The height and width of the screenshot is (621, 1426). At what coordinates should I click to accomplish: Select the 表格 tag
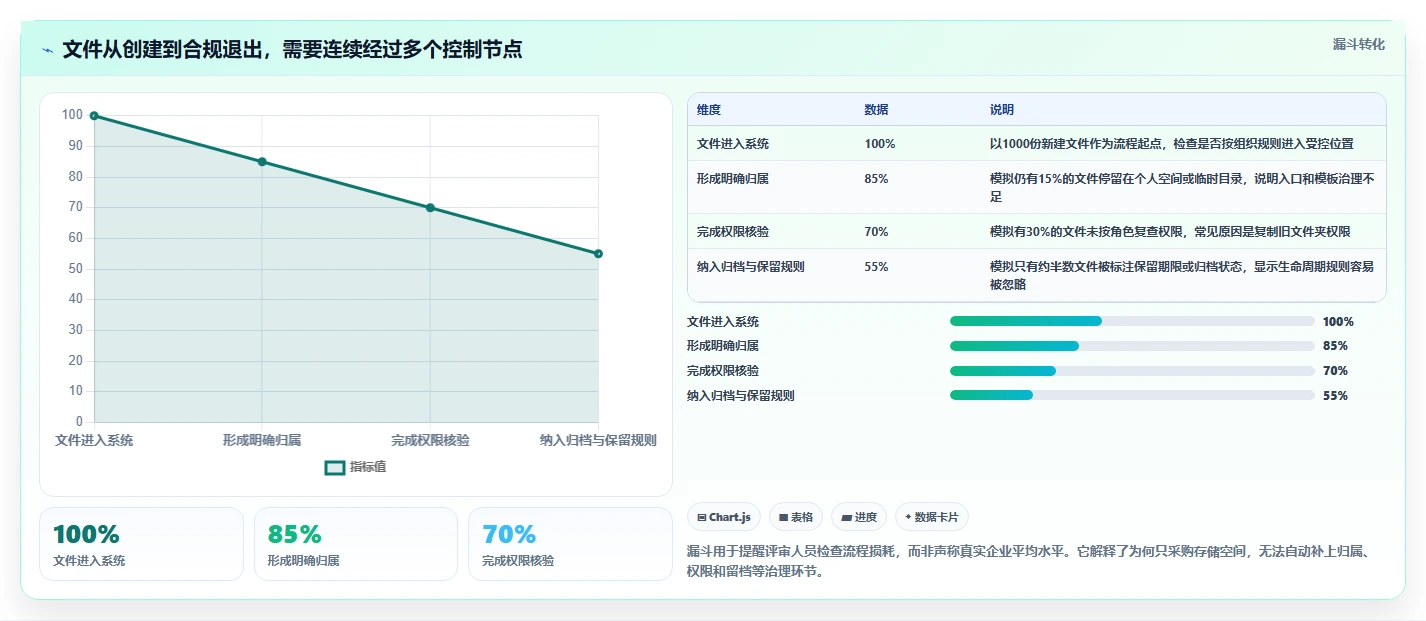(796, 517)
